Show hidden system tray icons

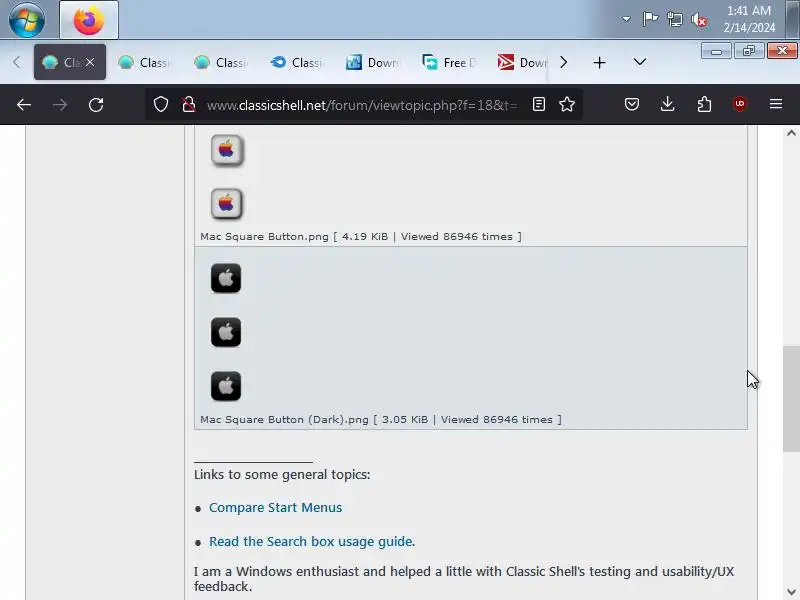pos(626,19)
